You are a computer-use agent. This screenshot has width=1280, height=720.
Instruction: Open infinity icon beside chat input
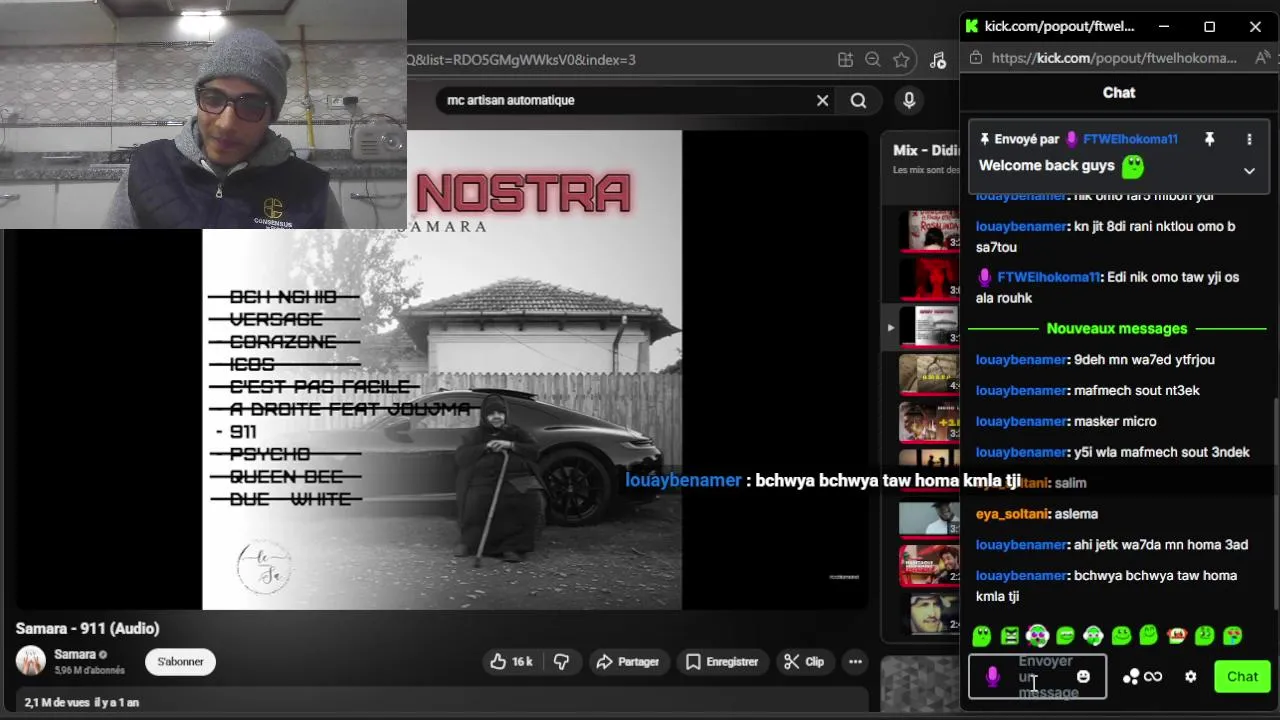[x=1153, y=677]
